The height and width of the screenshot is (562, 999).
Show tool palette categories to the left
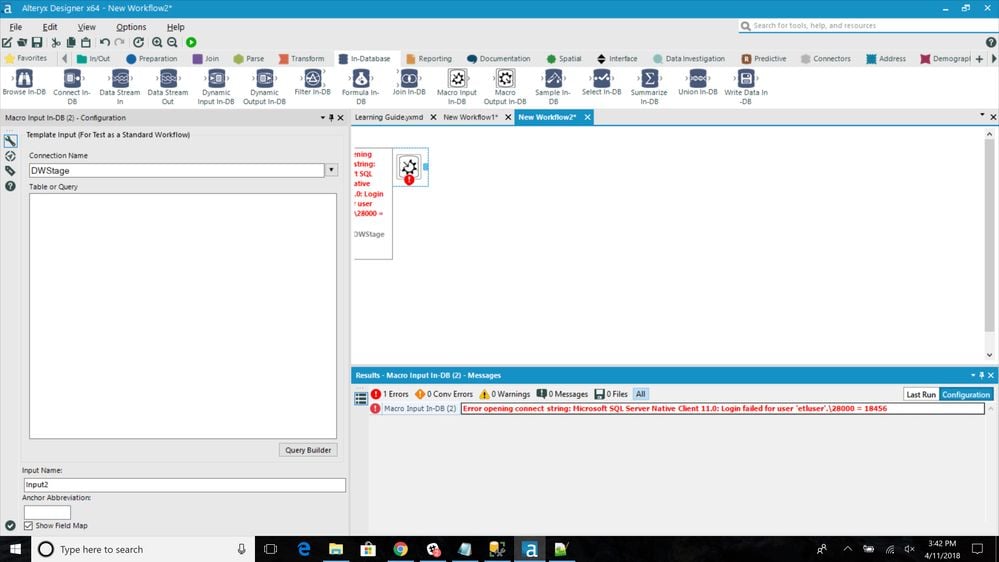point(64,59)
